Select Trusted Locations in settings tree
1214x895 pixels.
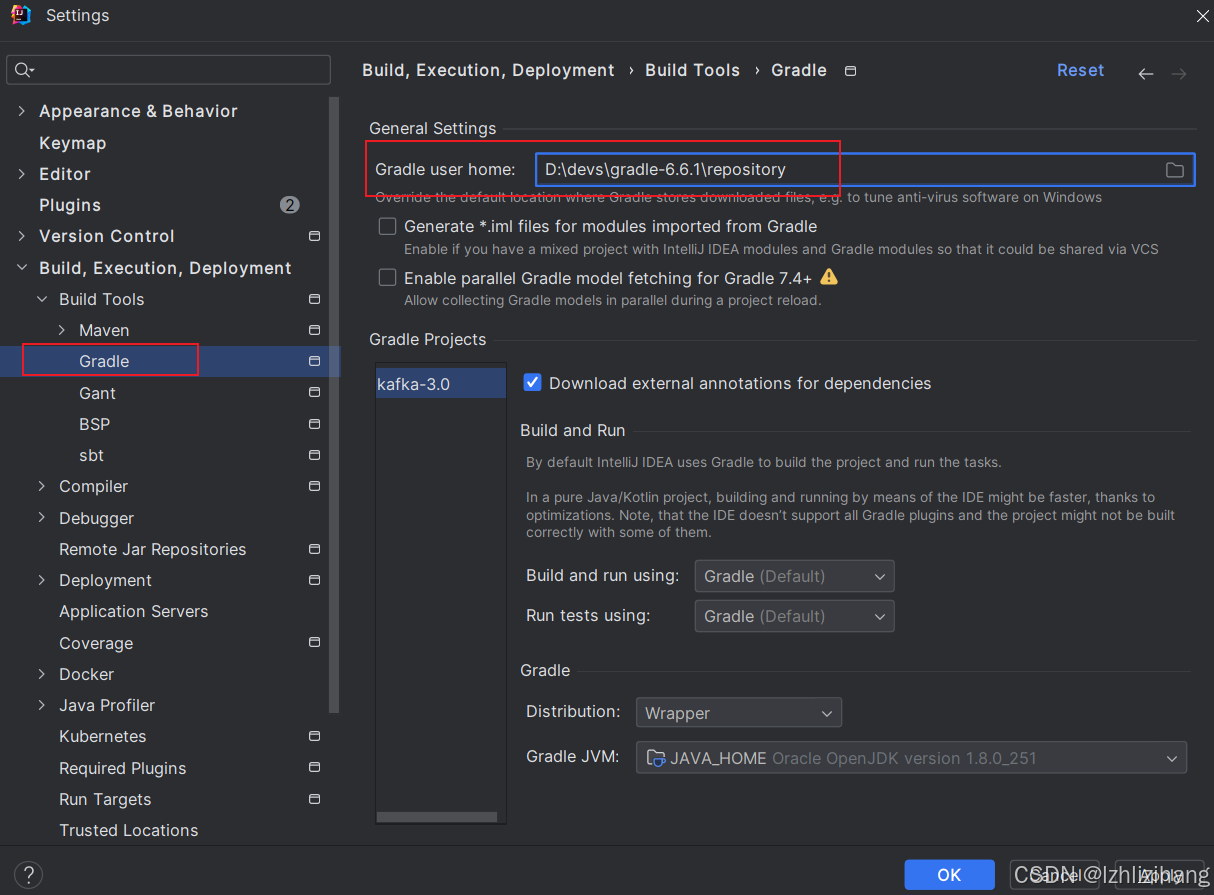tap(128, 830)
